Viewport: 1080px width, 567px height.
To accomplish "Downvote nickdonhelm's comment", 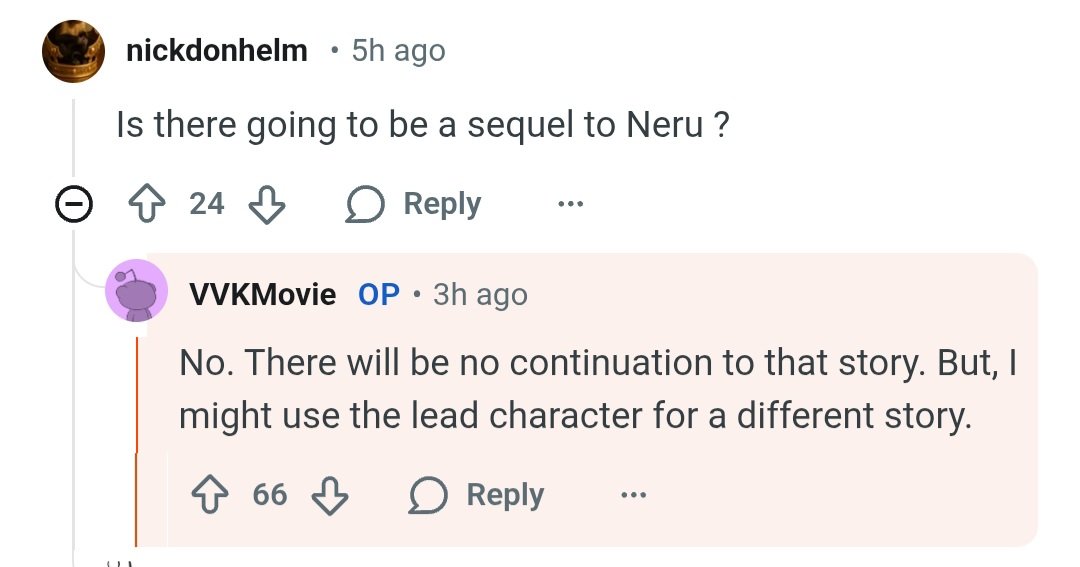I will point(266,204).
